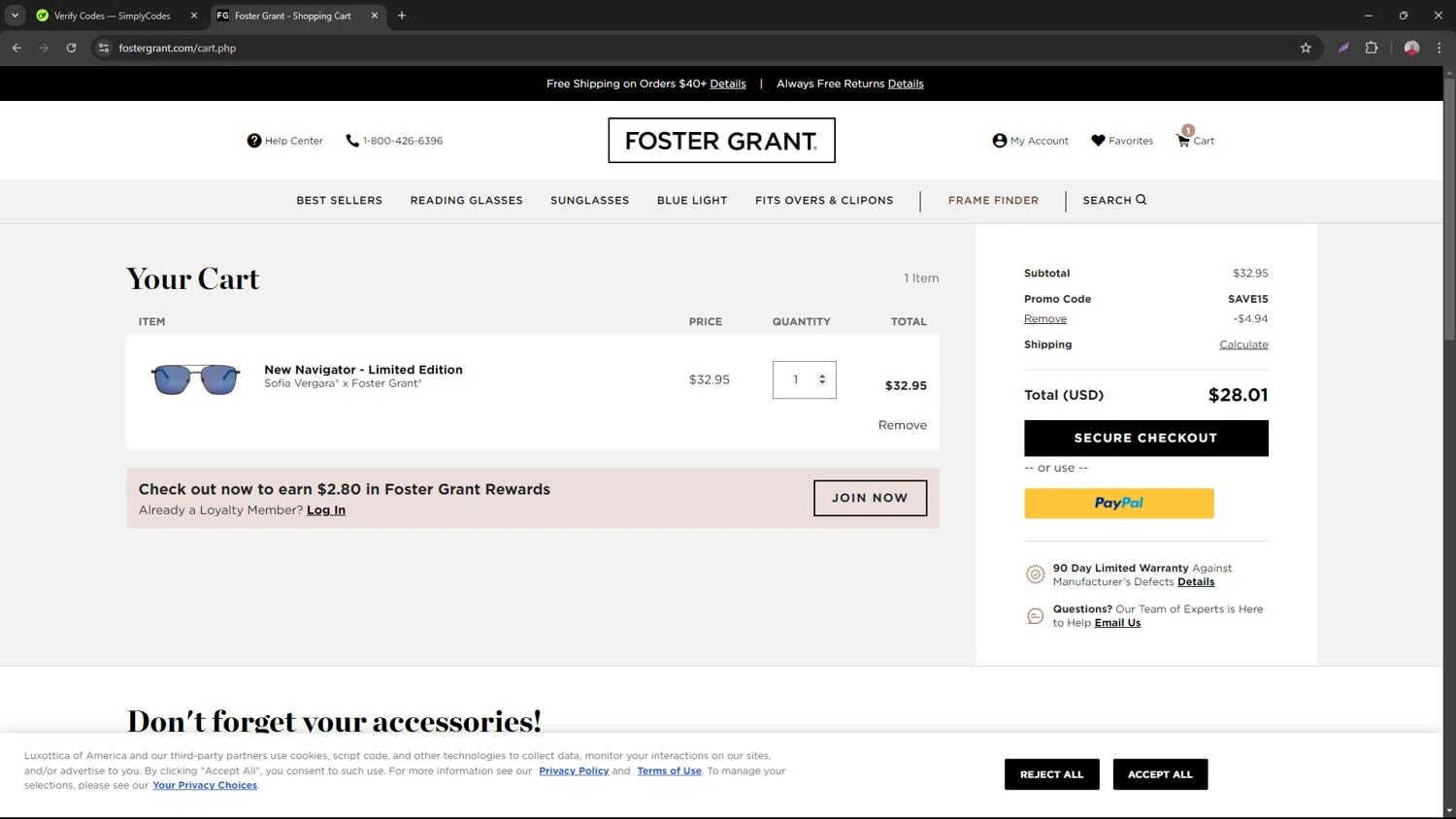Click Email Us link
Image resolution: width=1456 pixels, height=819 pixels.
coord(1117,623)
